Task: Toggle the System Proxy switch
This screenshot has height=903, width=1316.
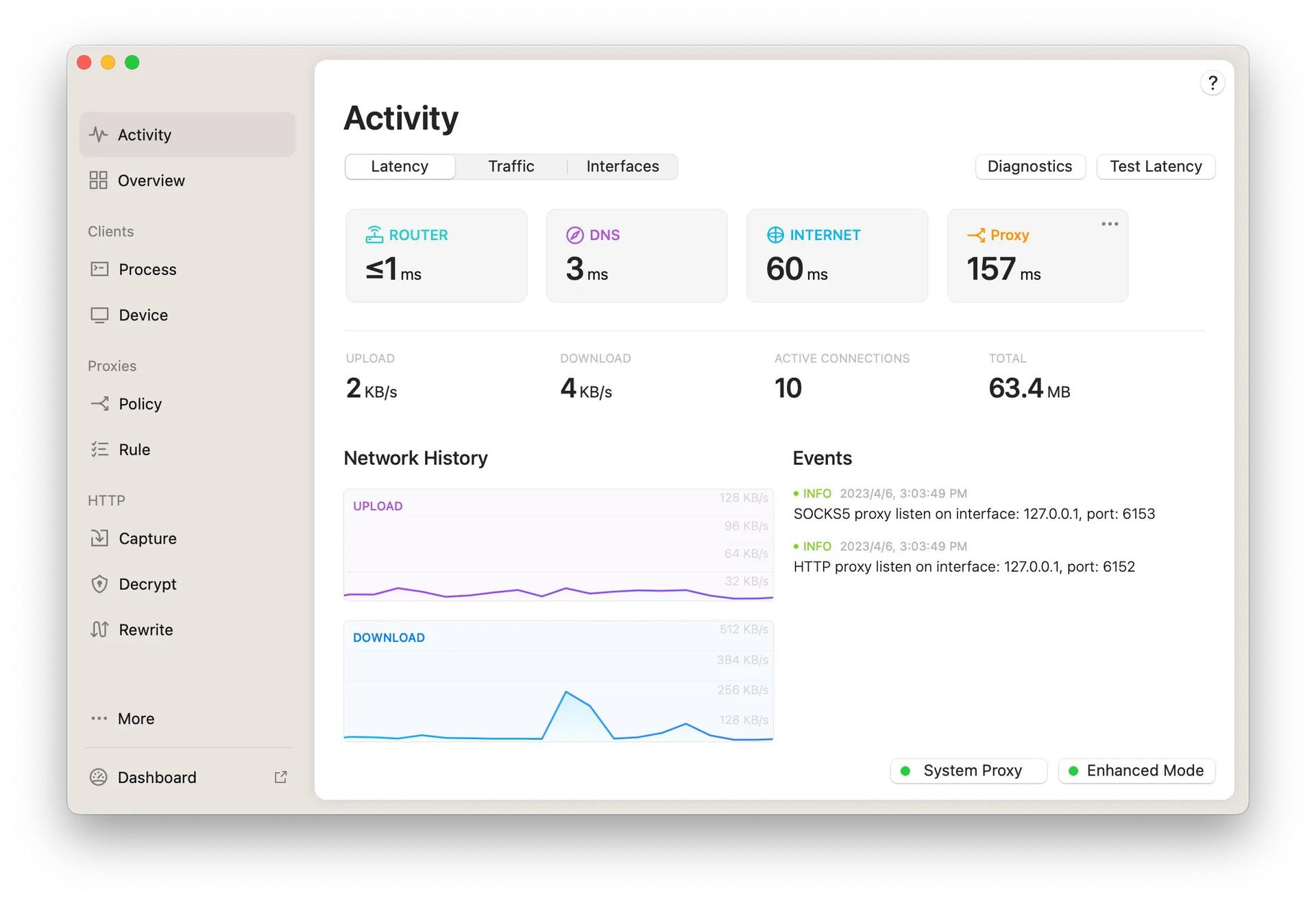Action: click(968, 771)
